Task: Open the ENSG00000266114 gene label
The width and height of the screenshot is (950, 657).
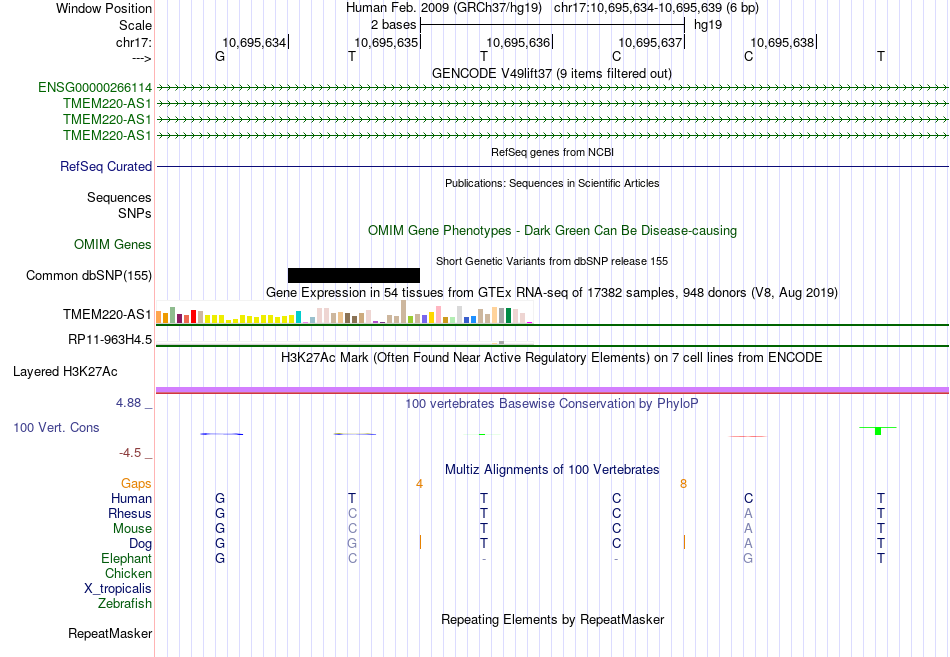Action: (95, 87)
